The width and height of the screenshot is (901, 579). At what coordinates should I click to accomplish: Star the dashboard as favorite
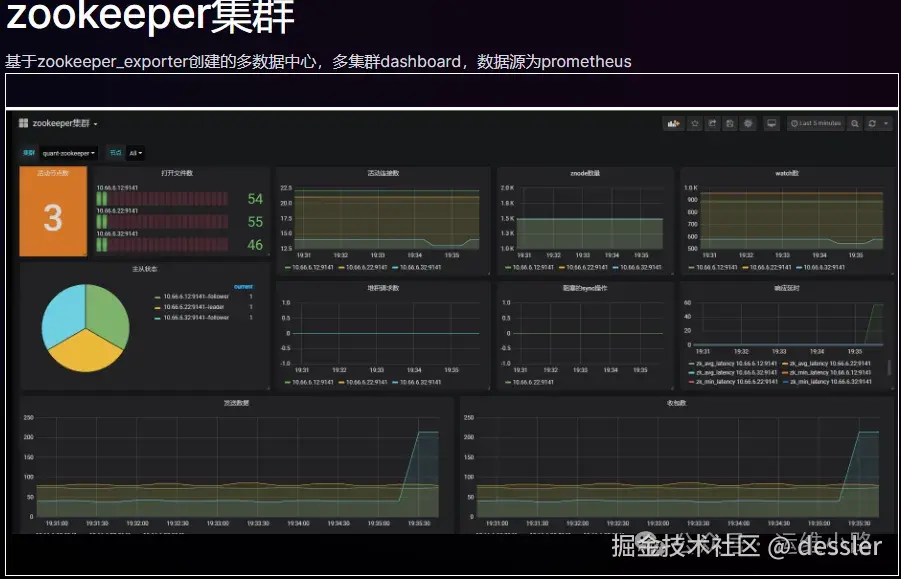coord(695,123)
